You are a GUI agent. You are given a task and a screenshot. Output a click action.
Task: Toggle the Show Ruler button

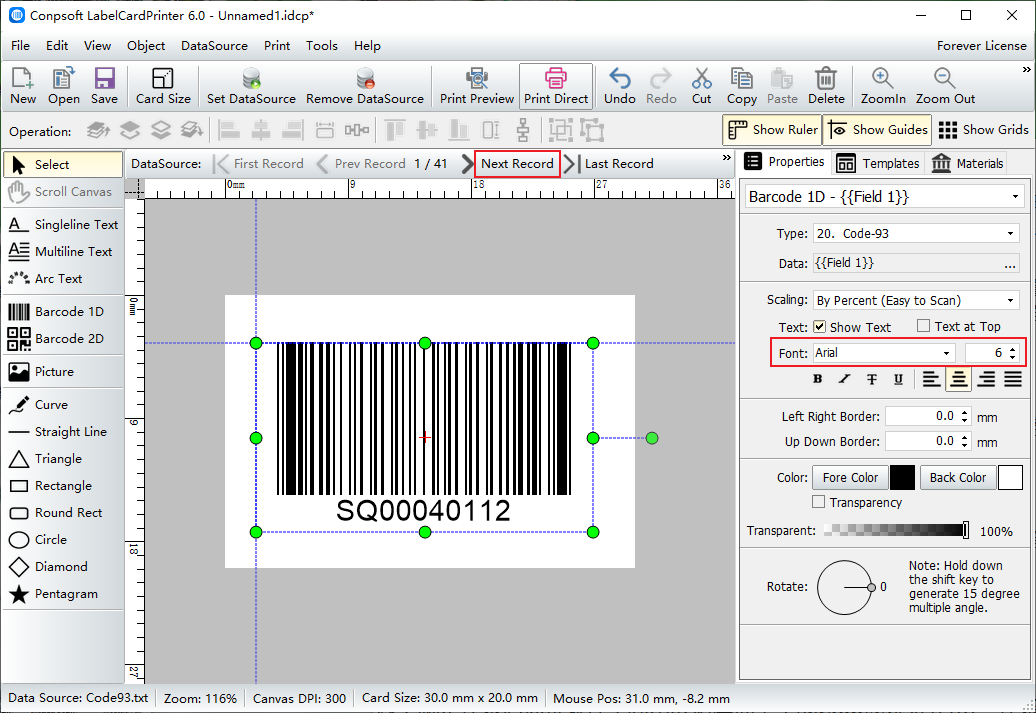pos(772,130)
